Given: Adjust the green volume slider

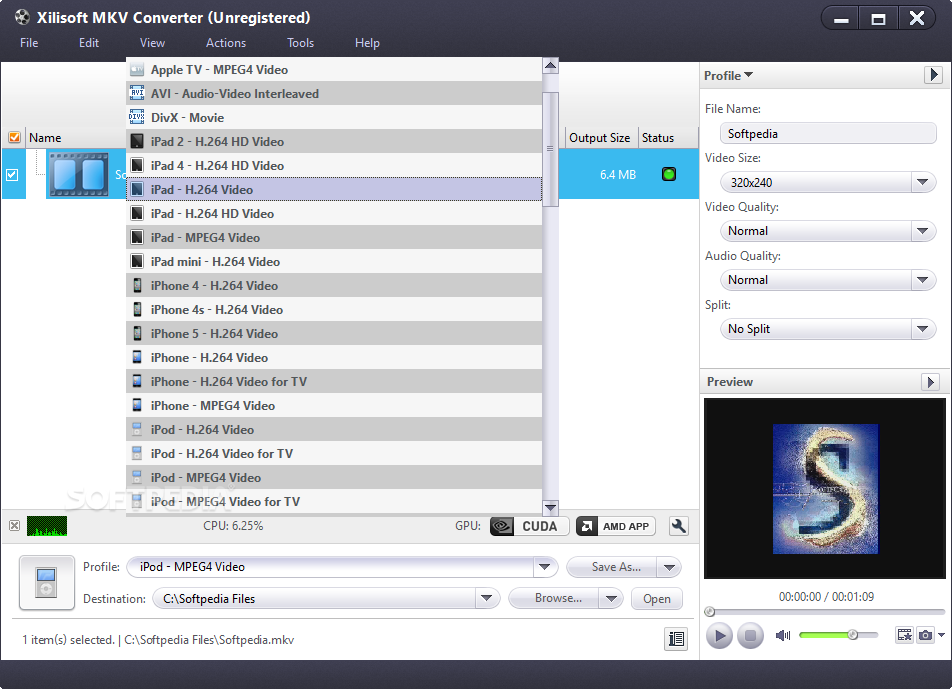Looking at the screenshot, I should [x=838, y=635].
